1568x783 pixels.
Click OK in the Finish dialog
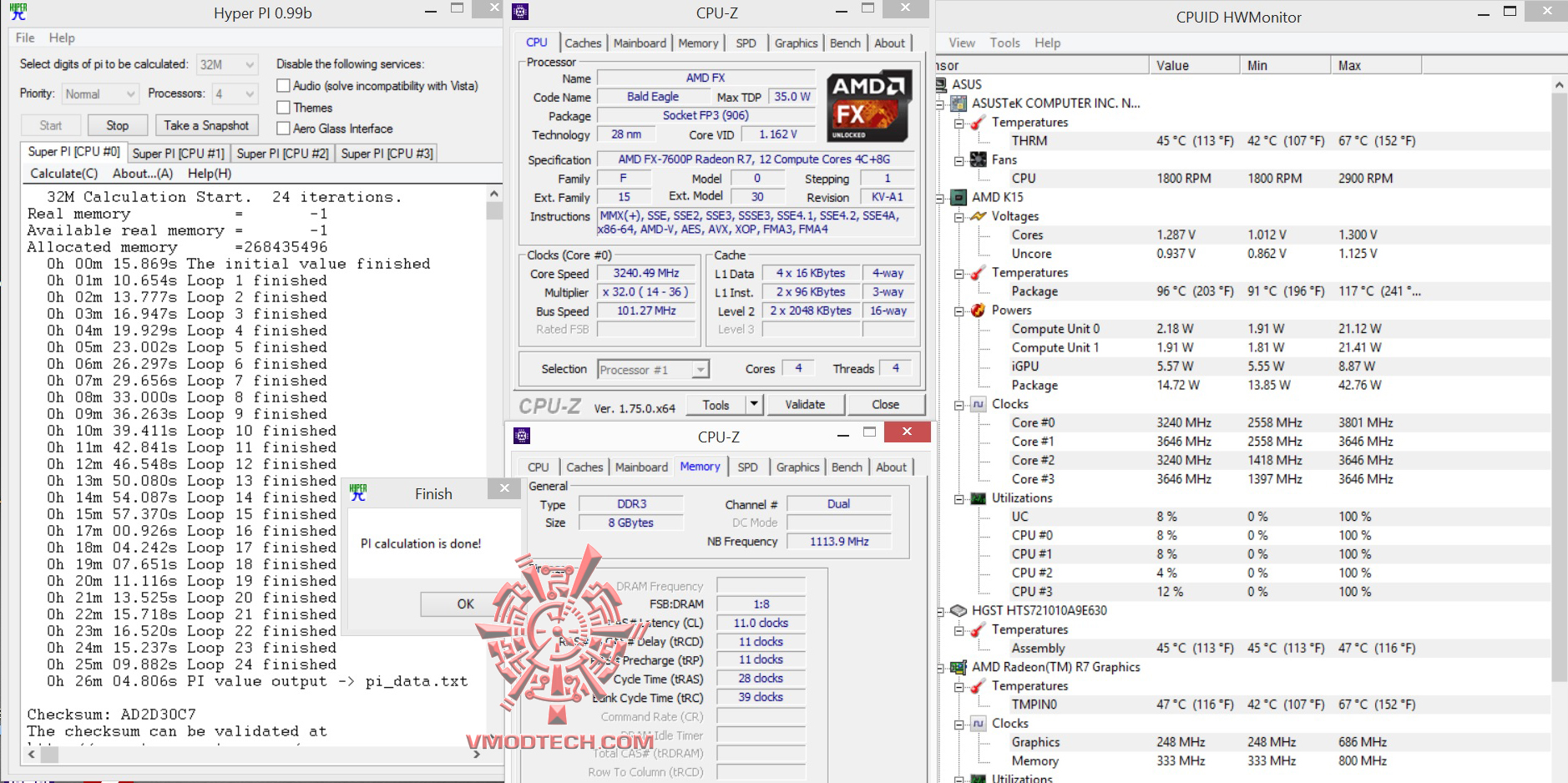465,604
